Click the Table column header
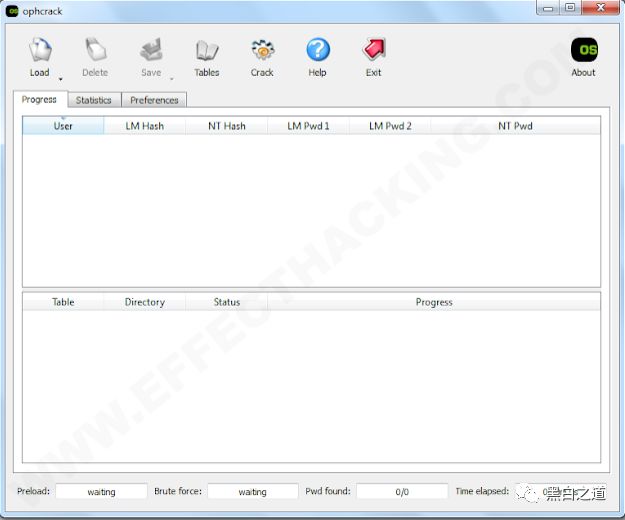The height and width of the screenshot is (520, 625). coord(63,302)
